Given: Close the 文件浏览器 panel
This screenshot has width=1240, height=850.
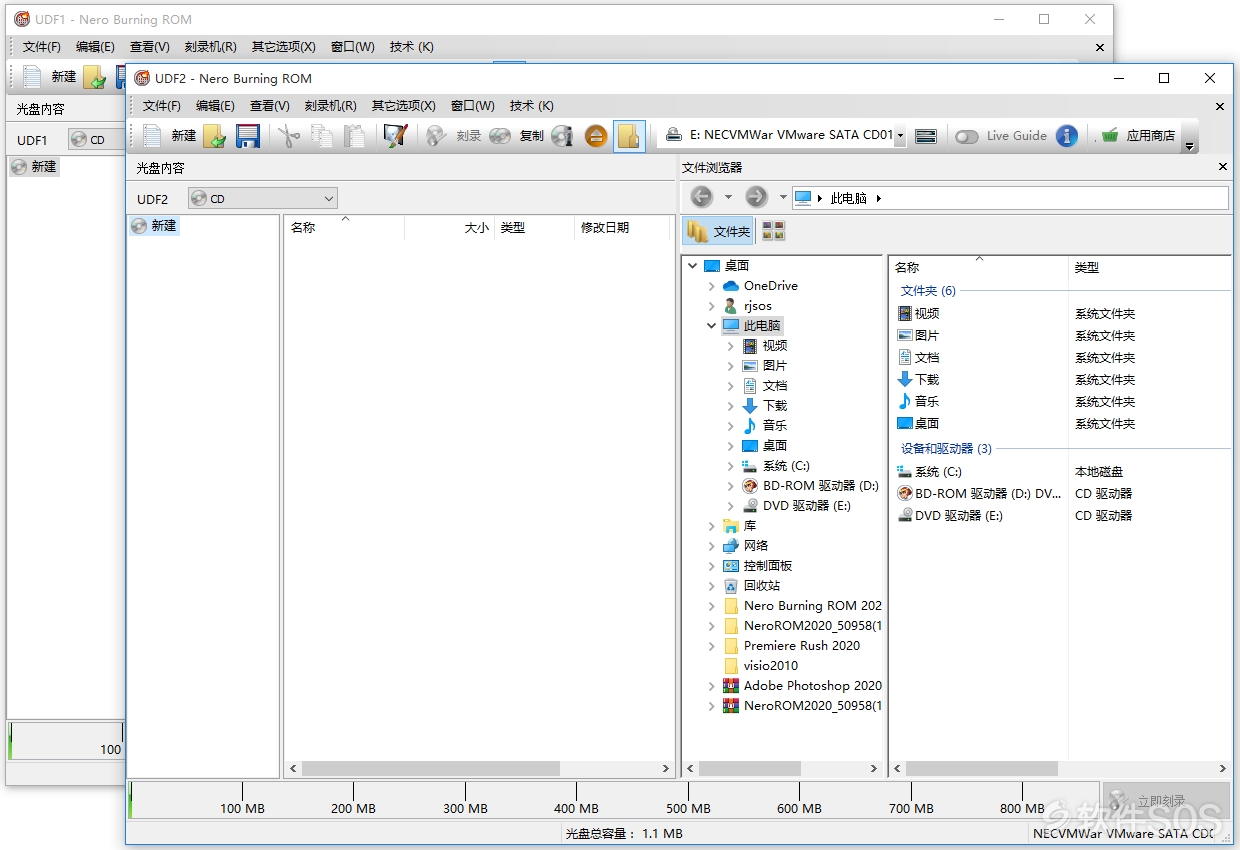Looking at the screenshot, I should pos(1222,167).
